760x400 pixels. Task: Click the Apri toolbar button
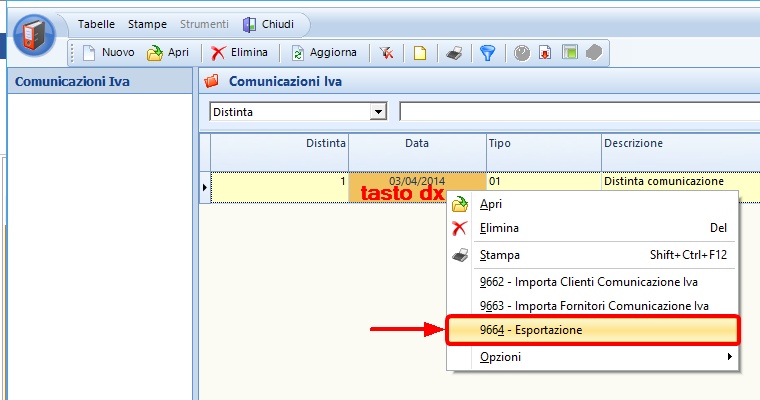pyautogui.click(x=168, y=52)
